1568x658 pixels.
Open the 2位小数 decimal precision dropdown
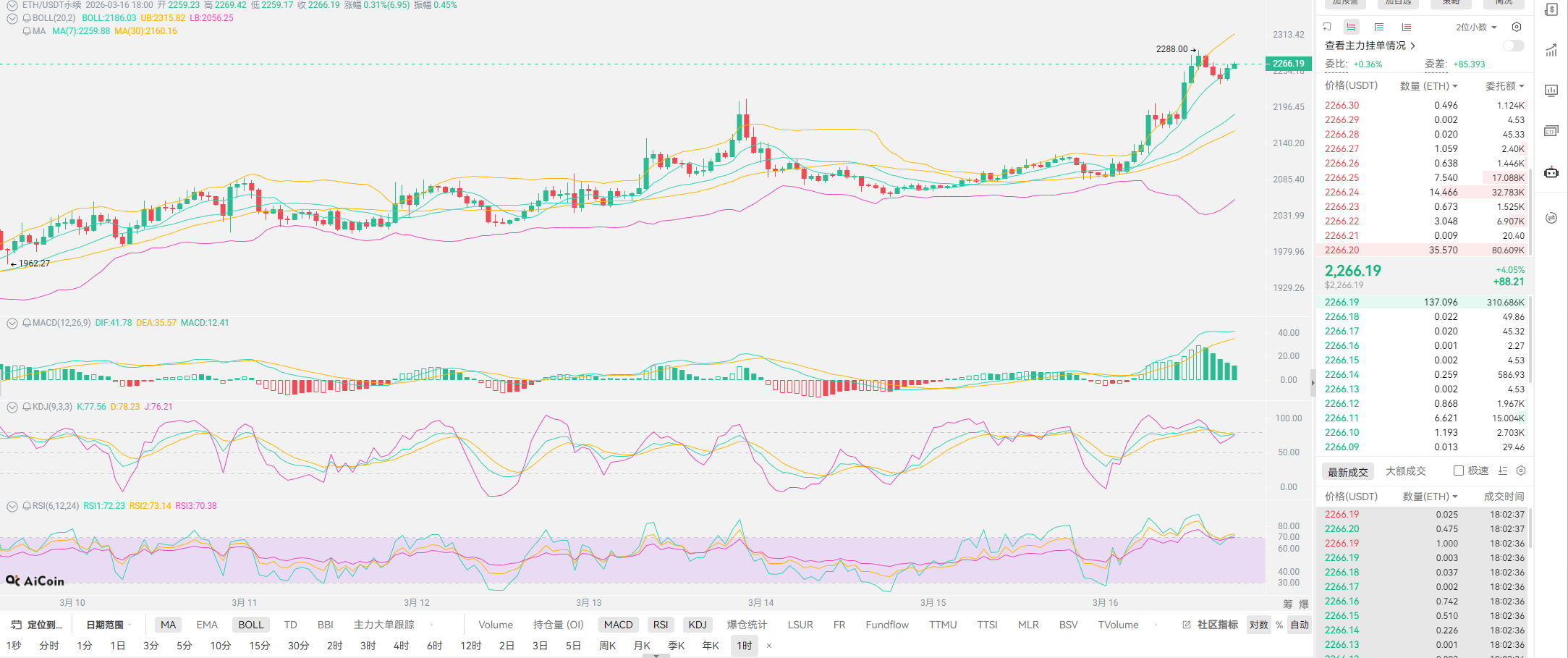pyautogui.click(x=1476, y=28)
